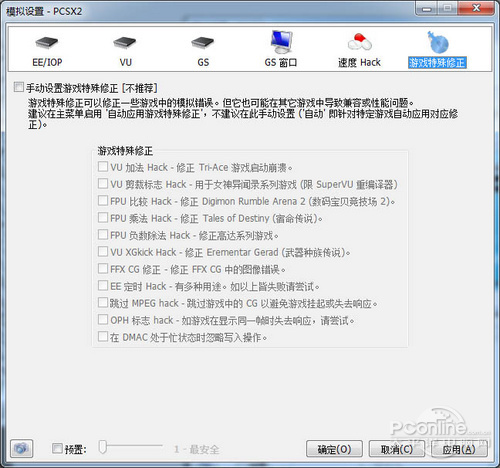Toggle FFX CG 修正 checkbox

point(103,268)
